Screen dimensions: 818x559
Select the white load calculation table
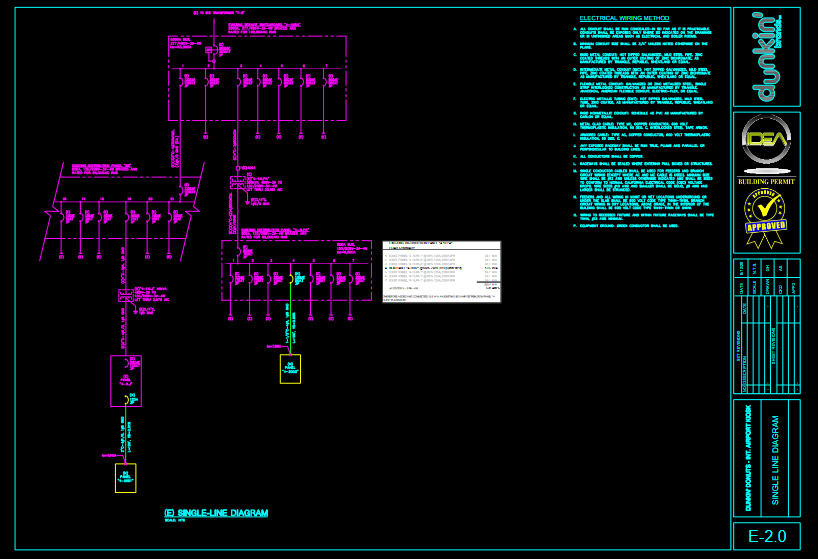point(441,271)
